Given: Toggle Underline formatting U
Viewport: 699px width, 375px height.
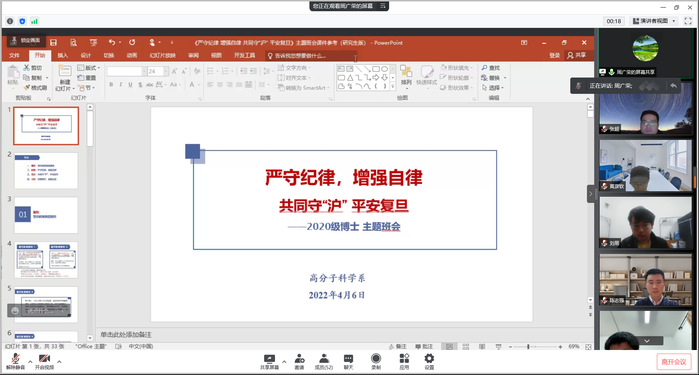Looking at the screenshot, I should 130,84.
